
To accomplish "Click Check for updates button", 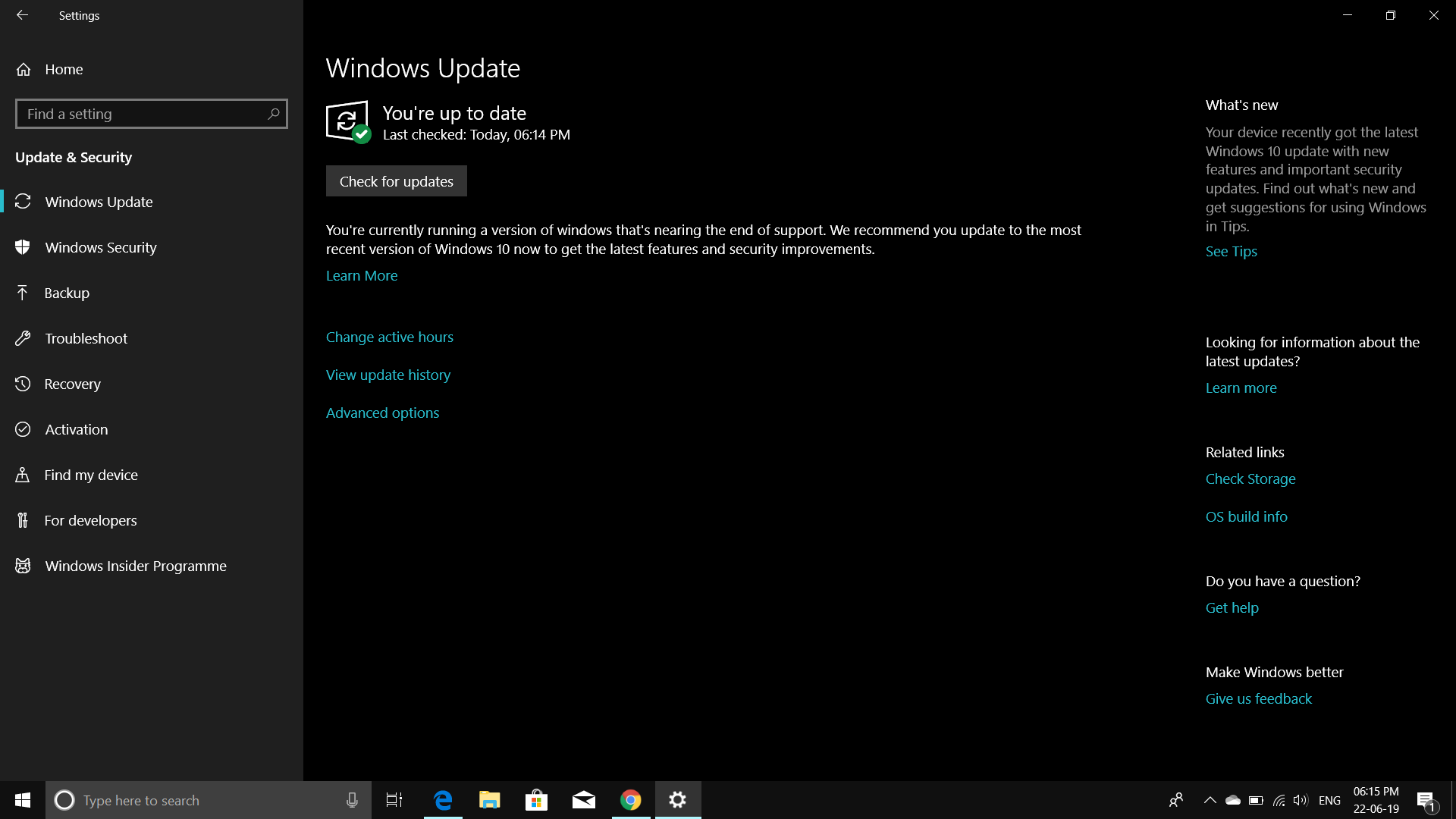I will pos(397,181).
